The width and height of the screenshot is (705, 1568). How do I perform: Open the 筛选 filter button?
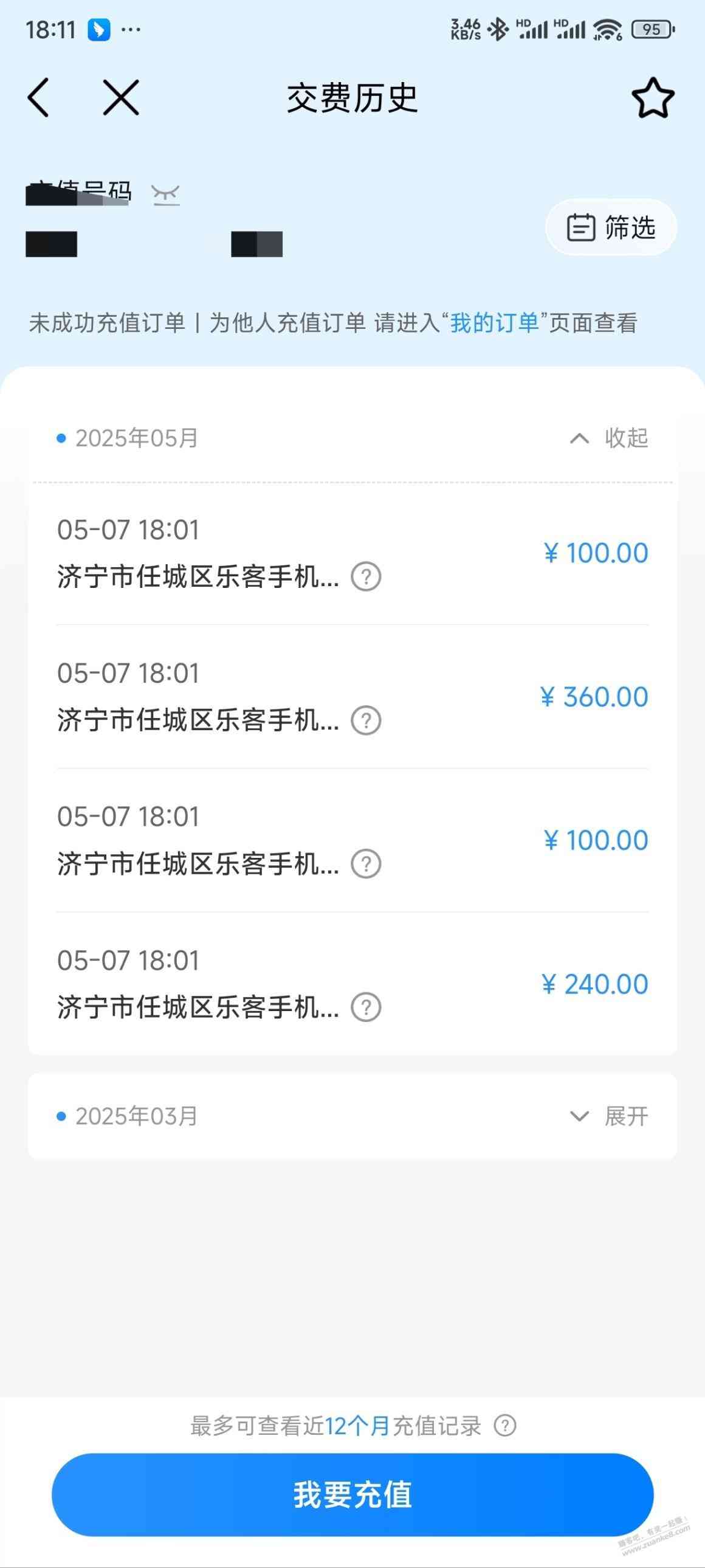point(611,227)
